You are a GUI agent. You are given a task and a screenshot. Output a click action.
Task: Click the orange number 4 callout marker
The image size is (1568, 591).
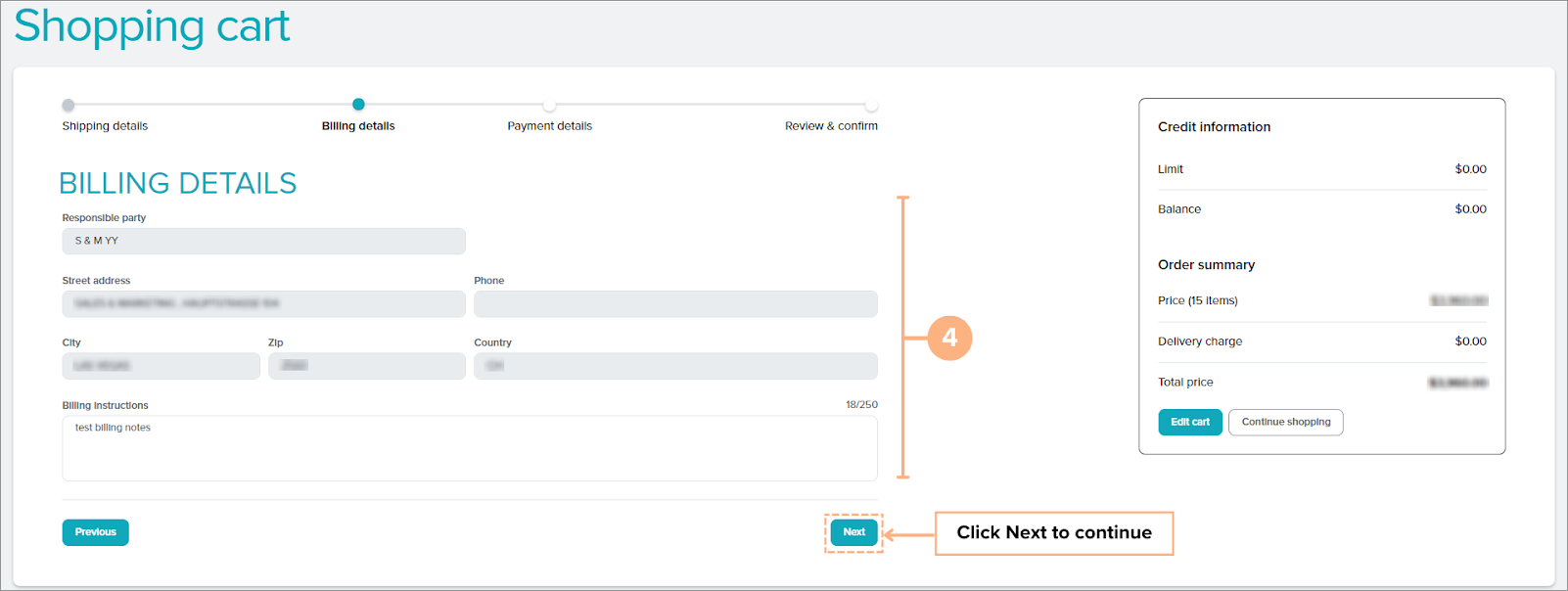pyautogui.click(x=949, y=338)
